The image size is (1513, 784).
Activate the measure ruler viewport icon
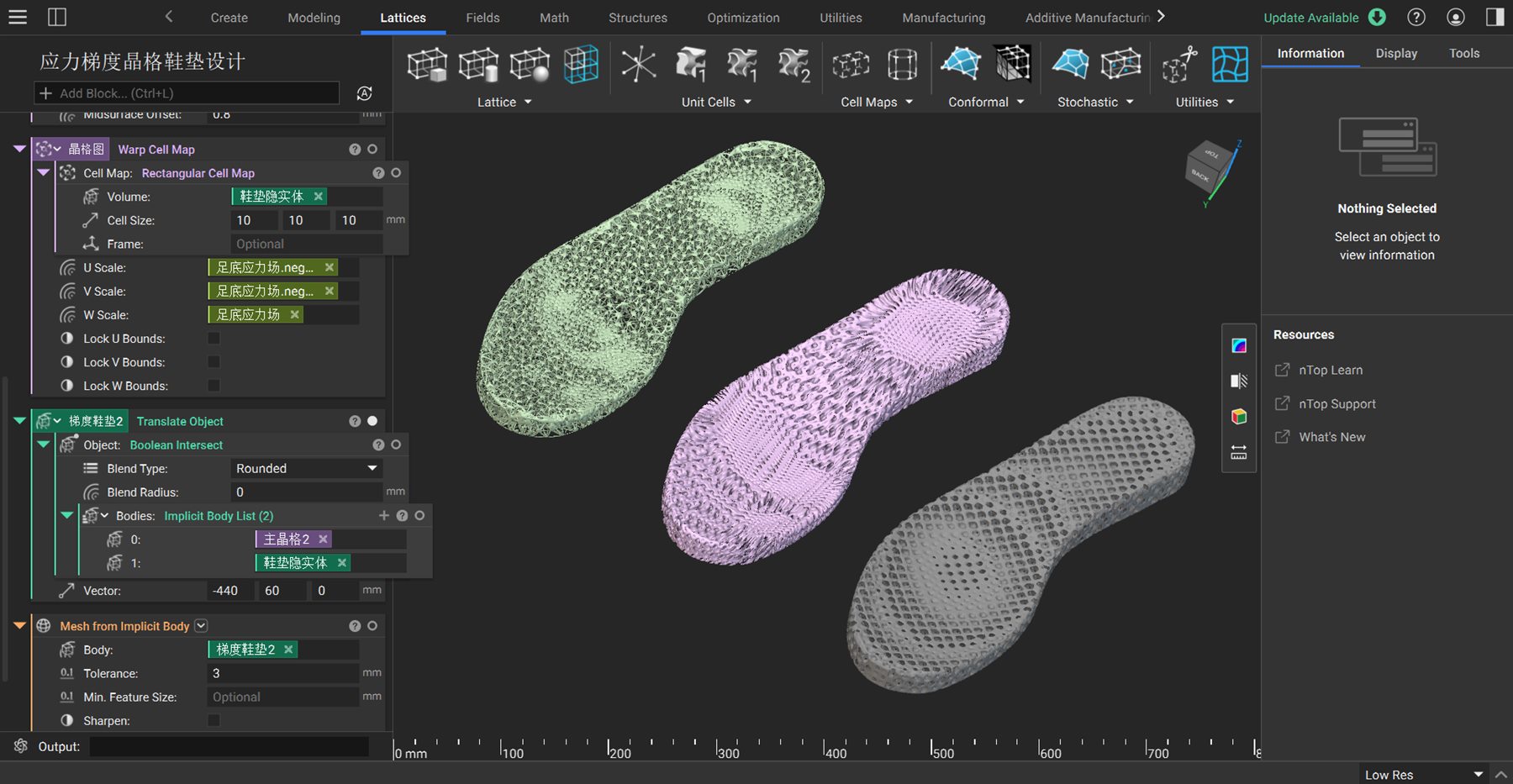coord(1239,453)
